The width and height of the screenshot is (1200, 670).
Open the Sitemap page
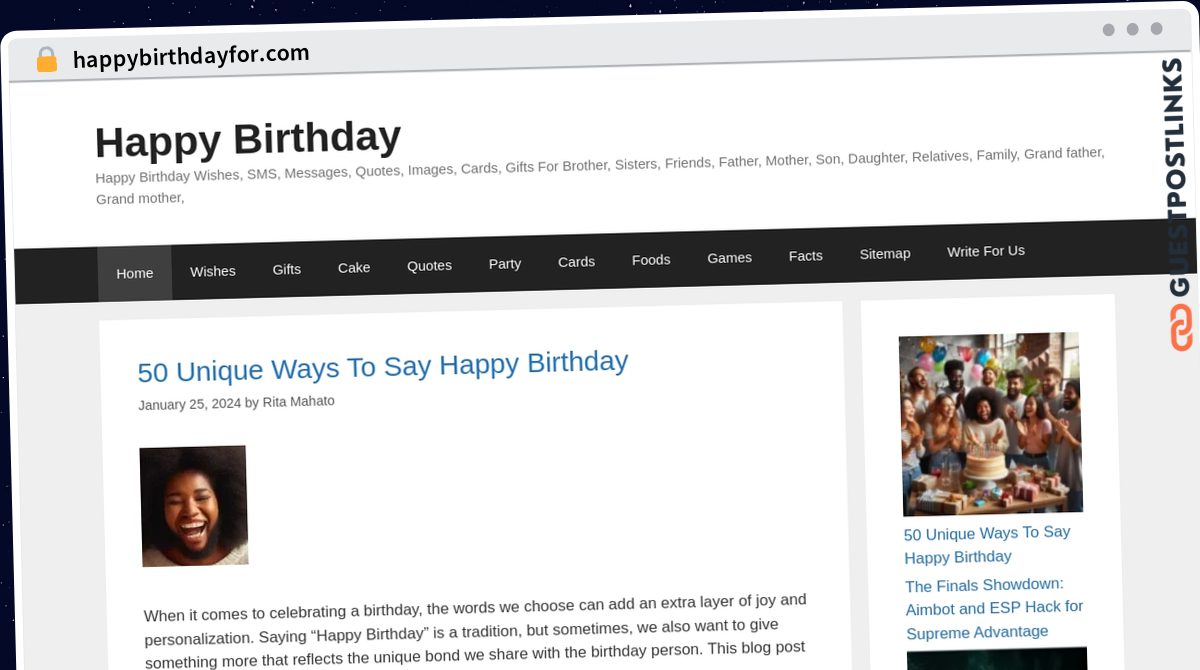pos(884,253)
